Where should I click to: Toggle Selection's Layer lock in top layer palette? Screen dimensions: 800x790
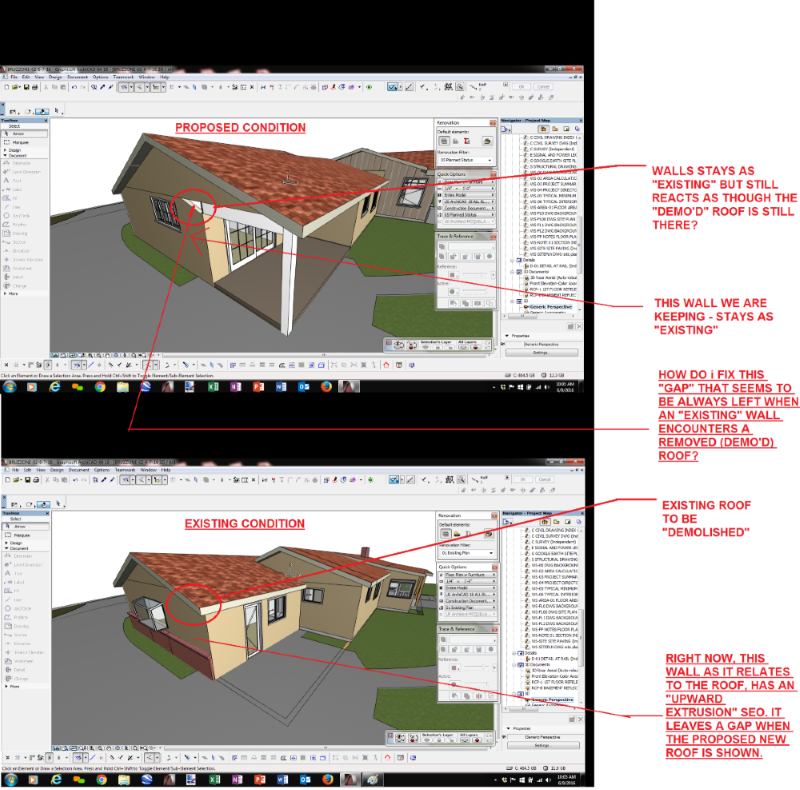click(x=438, y=347)
